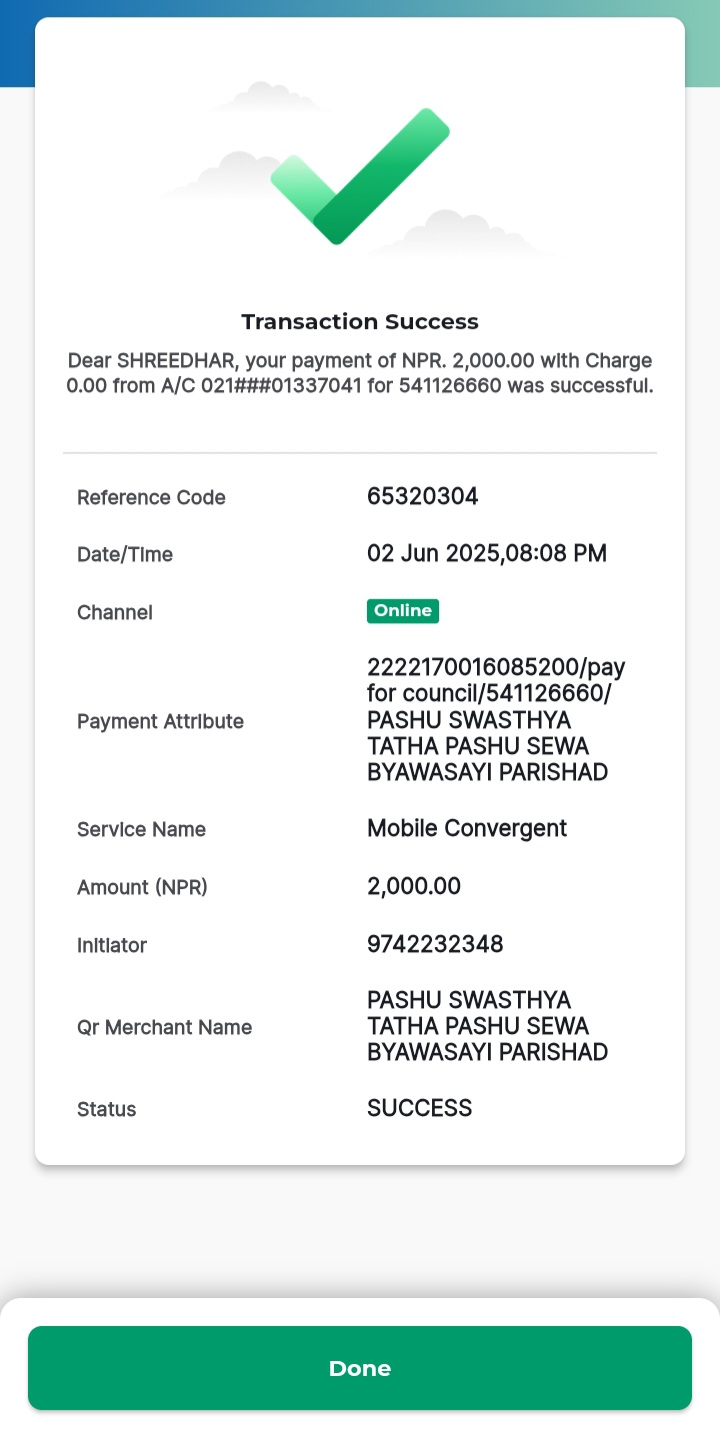Select the Online channel badge
Image resolution: width=720 pixels, height=1438 pixels.
pyautogui.click(x=403, y=611)
